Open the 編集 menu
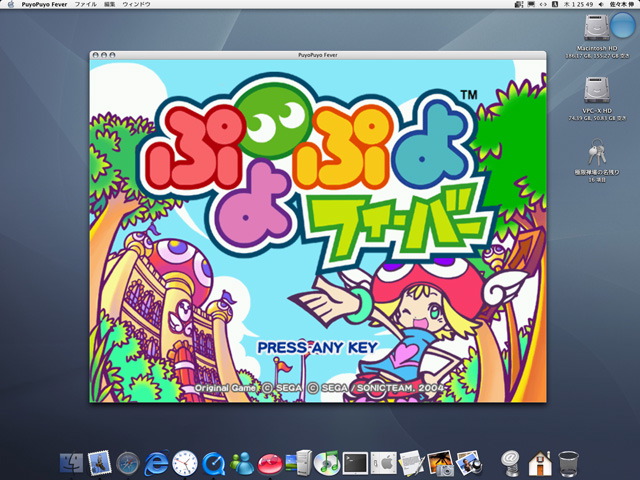Viewport: 640px width, 480px height. coord(109,4)
